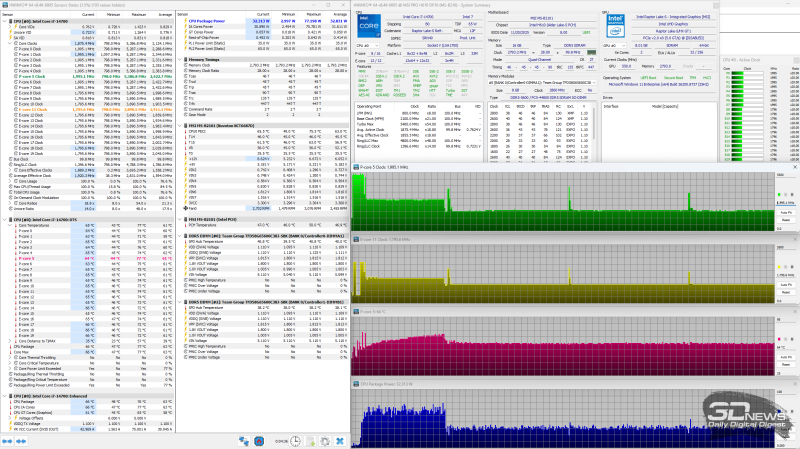800x449 pixels.
Task: Expand the Core Usage tree node
Action: pyautogui.click(x=10, y=181)
